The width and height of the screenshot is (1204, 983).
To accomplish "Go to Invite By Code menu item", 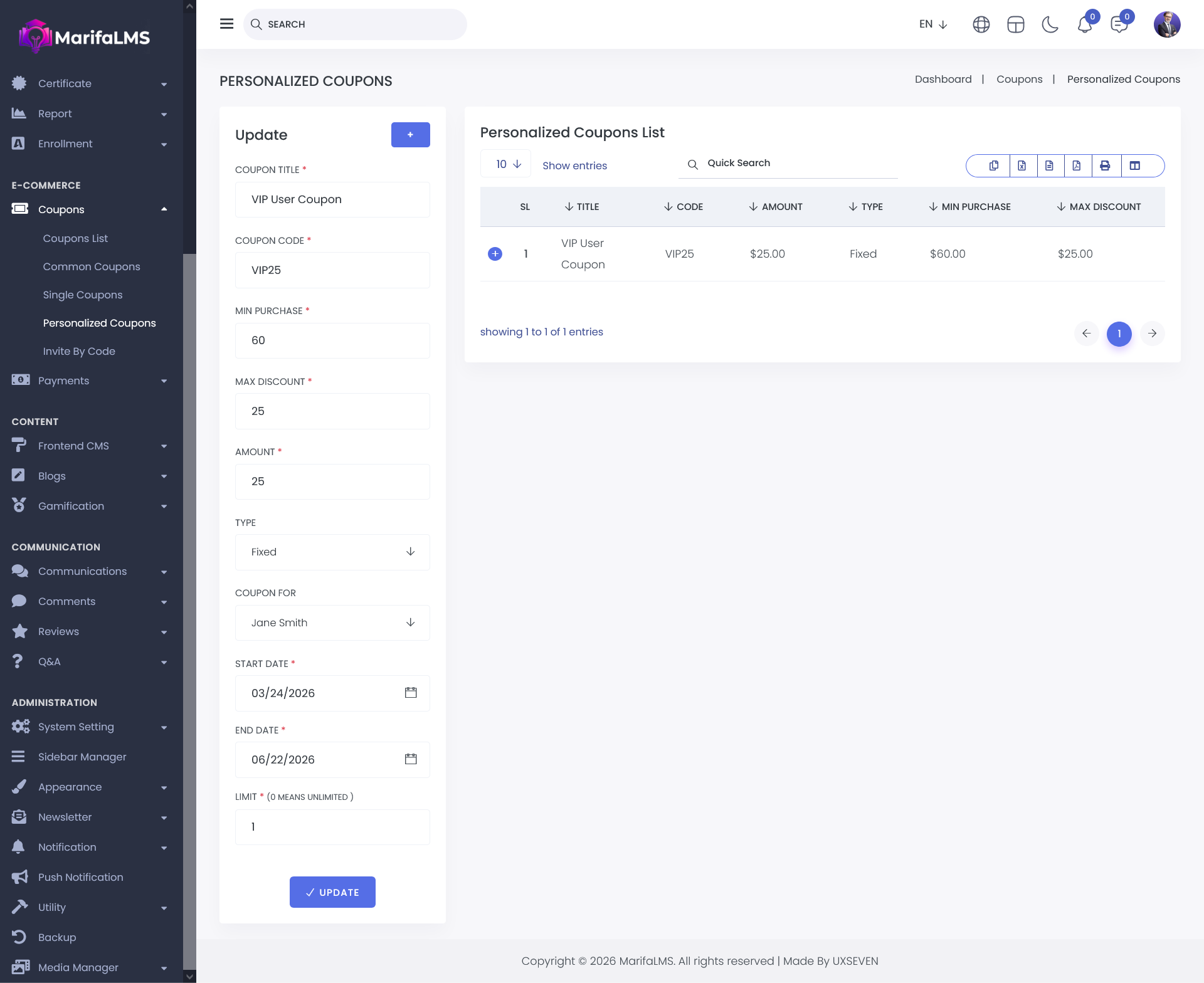I will (79, 351).
